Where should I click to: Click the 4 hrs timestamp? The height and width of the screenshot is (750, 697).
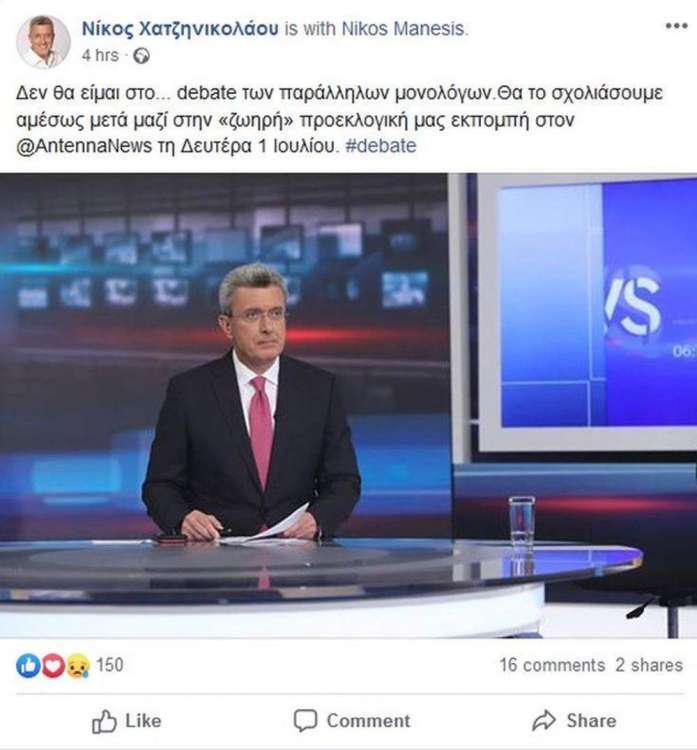point(100,55)
